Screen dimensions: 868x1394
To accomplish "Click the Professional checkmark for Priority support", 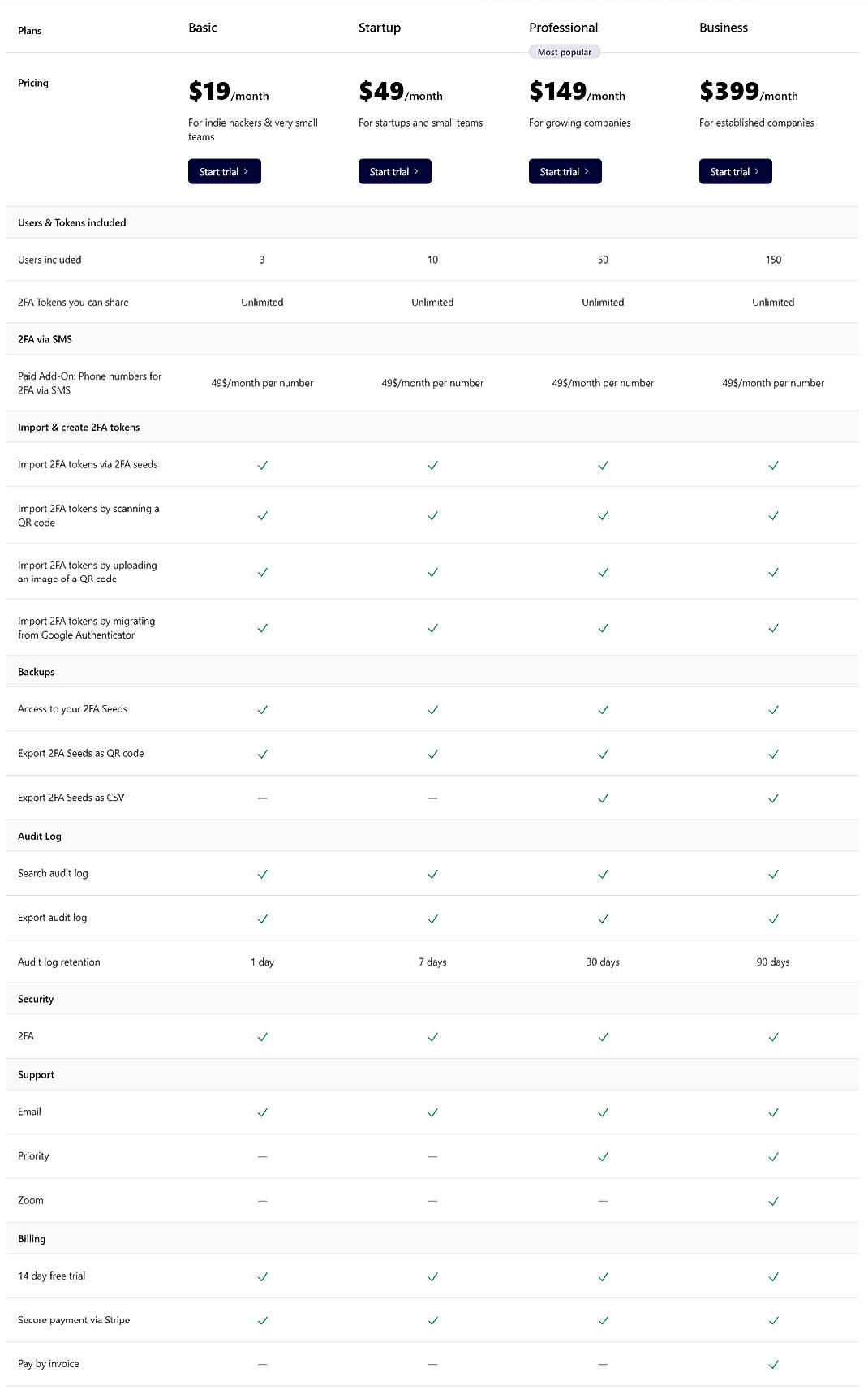I will [602, 1155].
